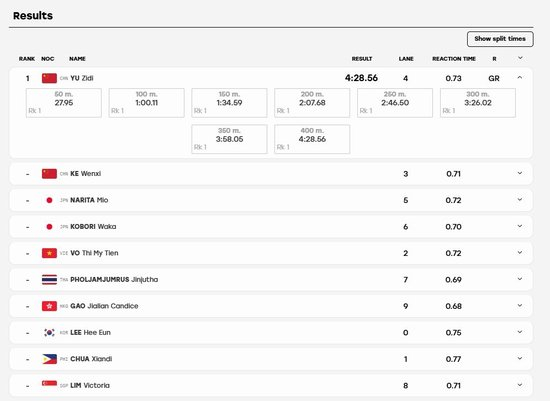Click China flag icon beside YU Zidi
Viewport: 550px width, 401px height.
click(x=49, y=78)
